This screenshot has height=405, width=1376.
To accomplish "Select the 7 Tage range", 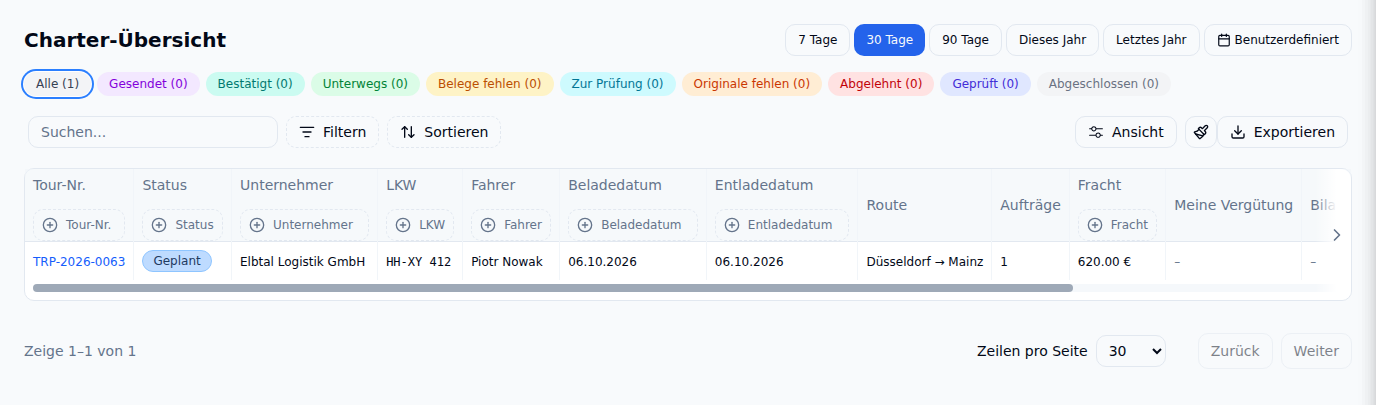I will (x=817, y=40).
